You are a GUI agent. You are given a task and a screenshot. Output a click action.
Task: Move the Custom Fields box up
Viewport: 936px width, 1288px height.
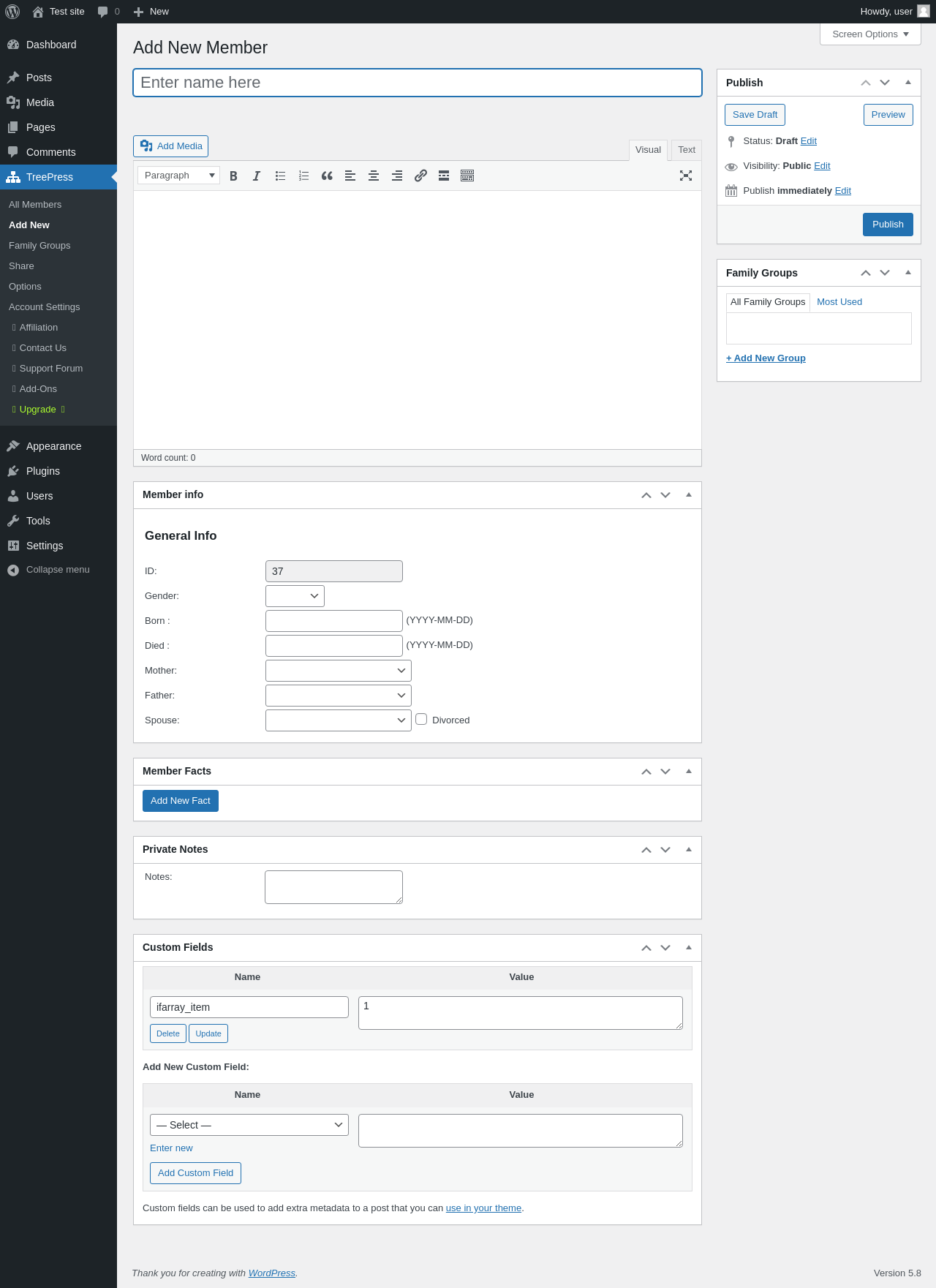click(646, 948)
